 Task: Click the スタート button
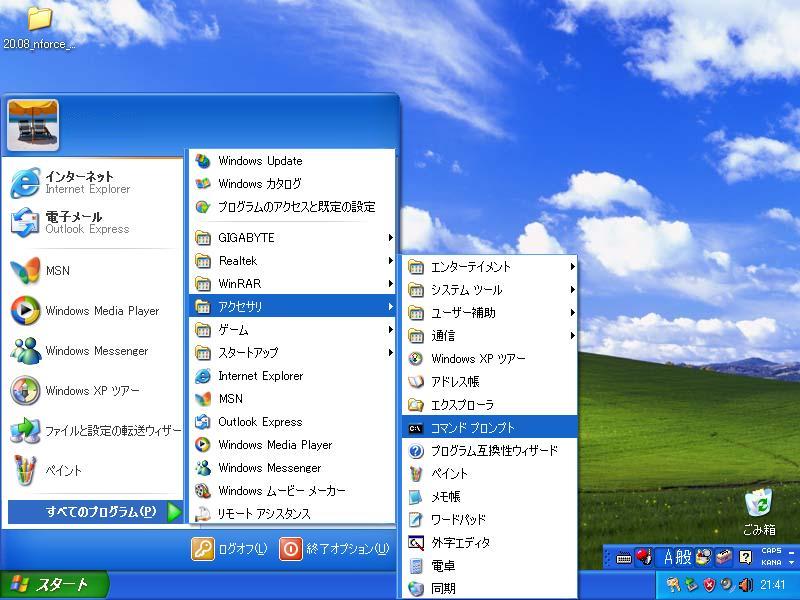pyautogui.click(x=54, y=585)
